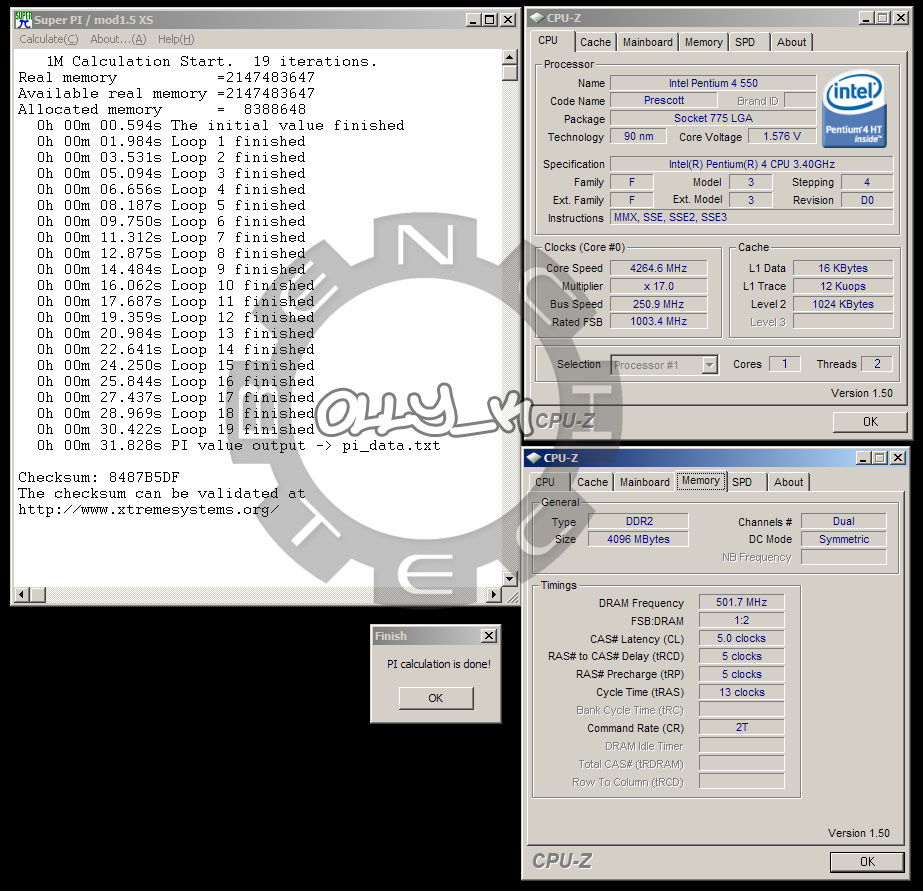Click the Core Speed 4264.6 MHz field
This screenshot has width=923, height=891.
tap(658, 268)
